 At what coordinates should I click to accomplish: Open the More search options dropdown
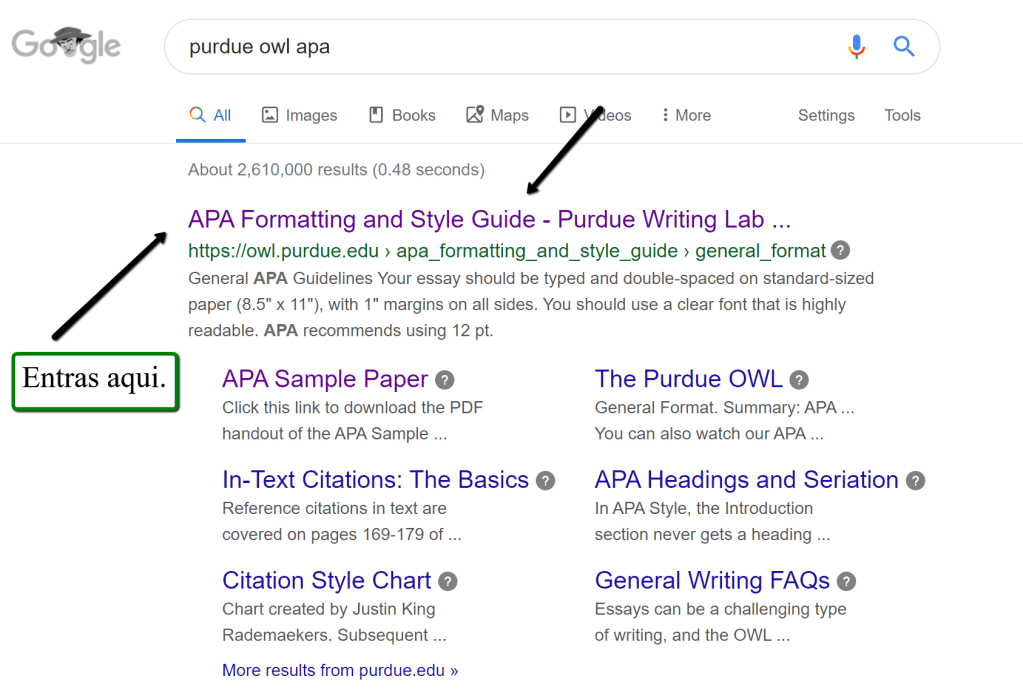[x=686, y=115]
